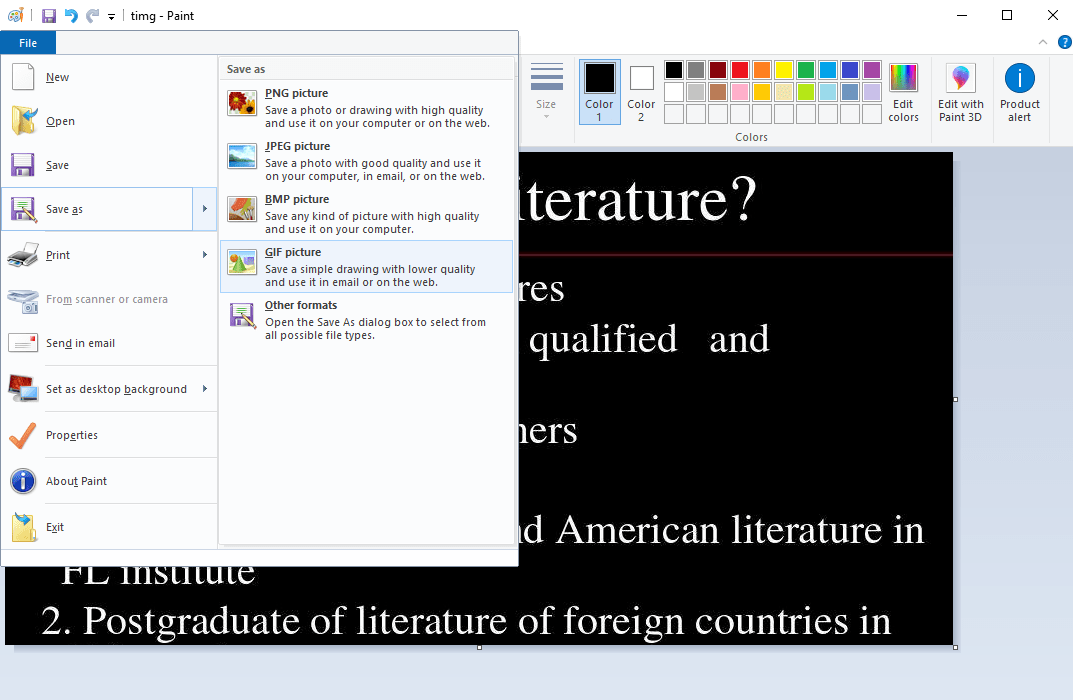The height and width of the screenshot is (700, 1073).
Task: Click the Exit icon
Action: 24,527
